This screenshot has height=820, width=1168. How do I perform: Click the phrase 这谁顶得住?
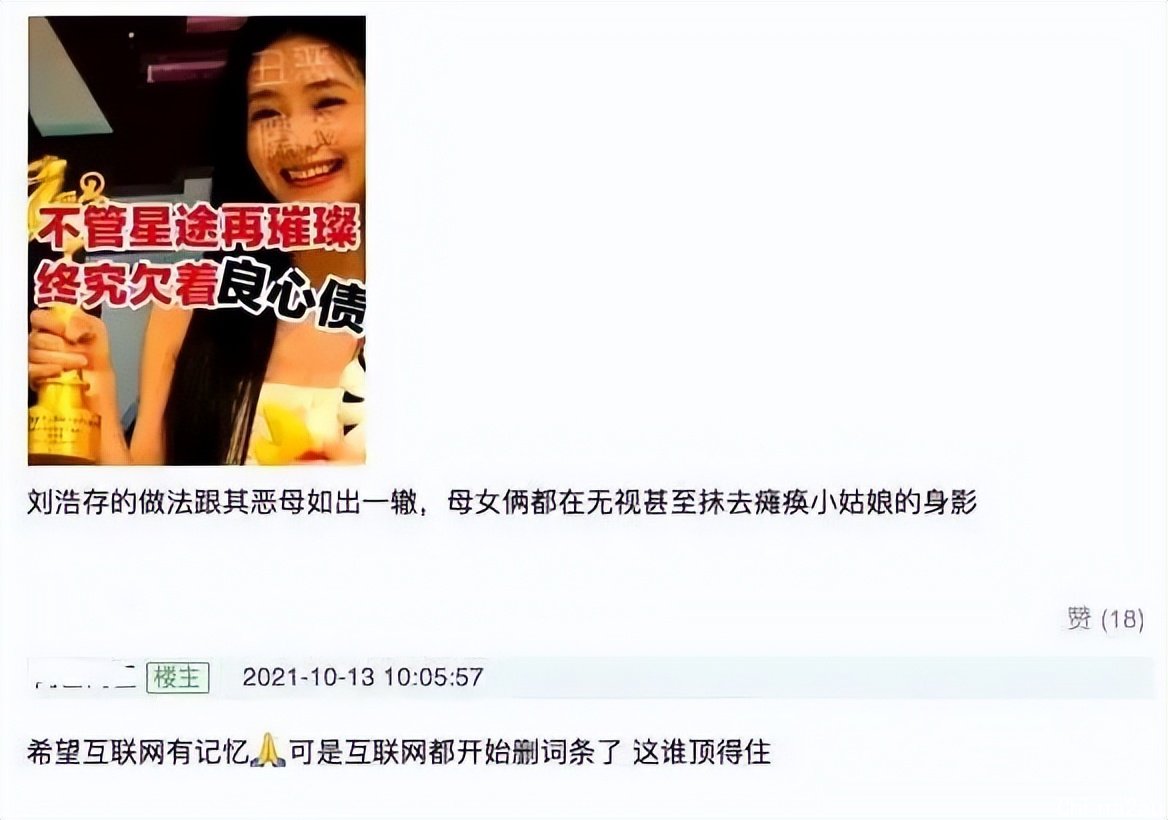click(x=702, y=751)
